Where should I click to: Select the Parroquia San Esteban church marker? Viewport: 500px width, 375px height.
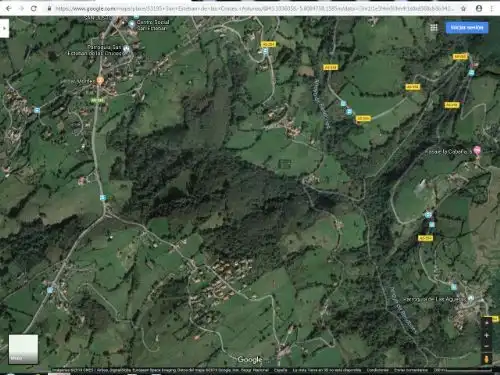[x=126, y=49]
